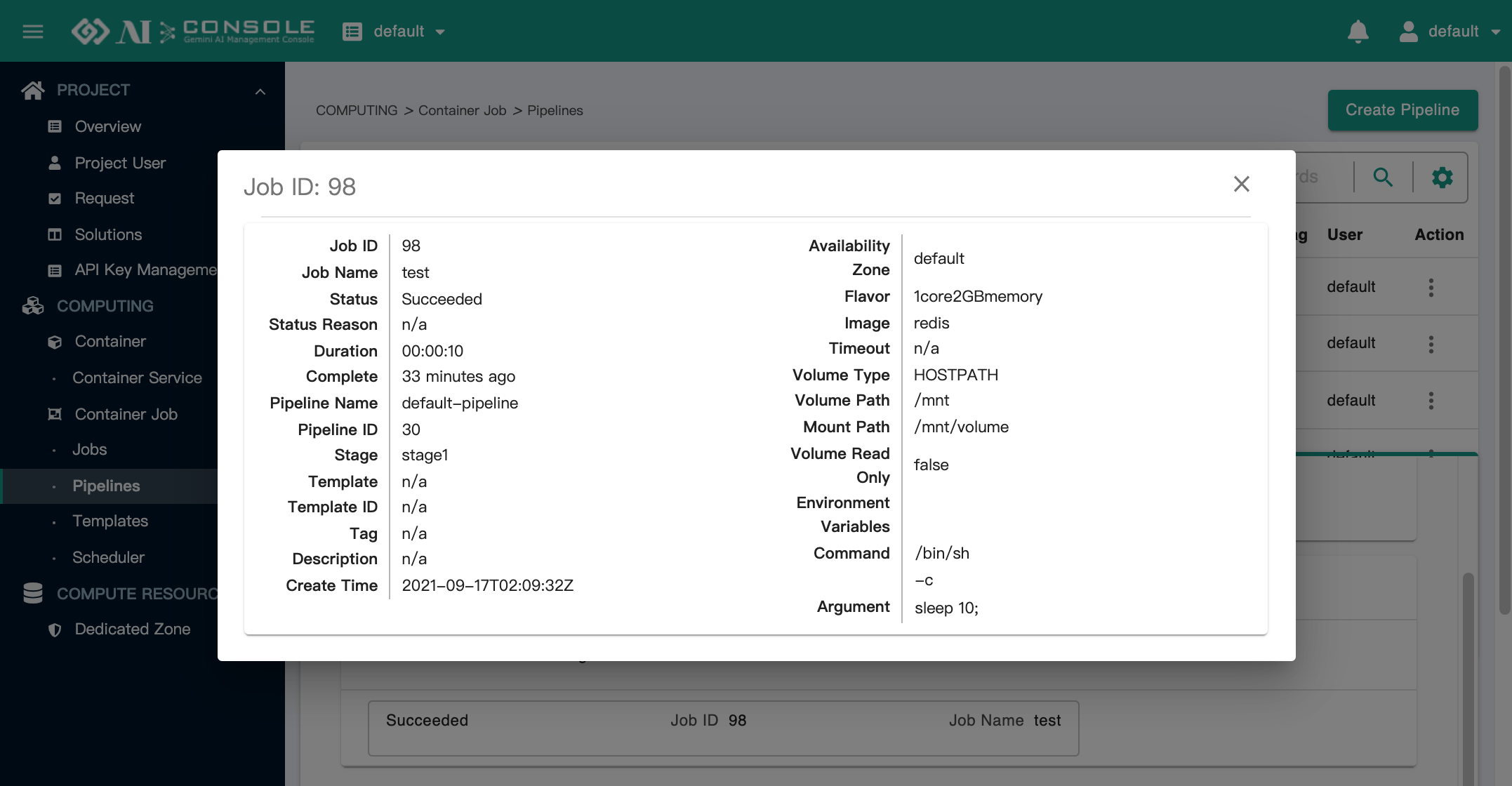Open the table settings gear

point(1442,177)
